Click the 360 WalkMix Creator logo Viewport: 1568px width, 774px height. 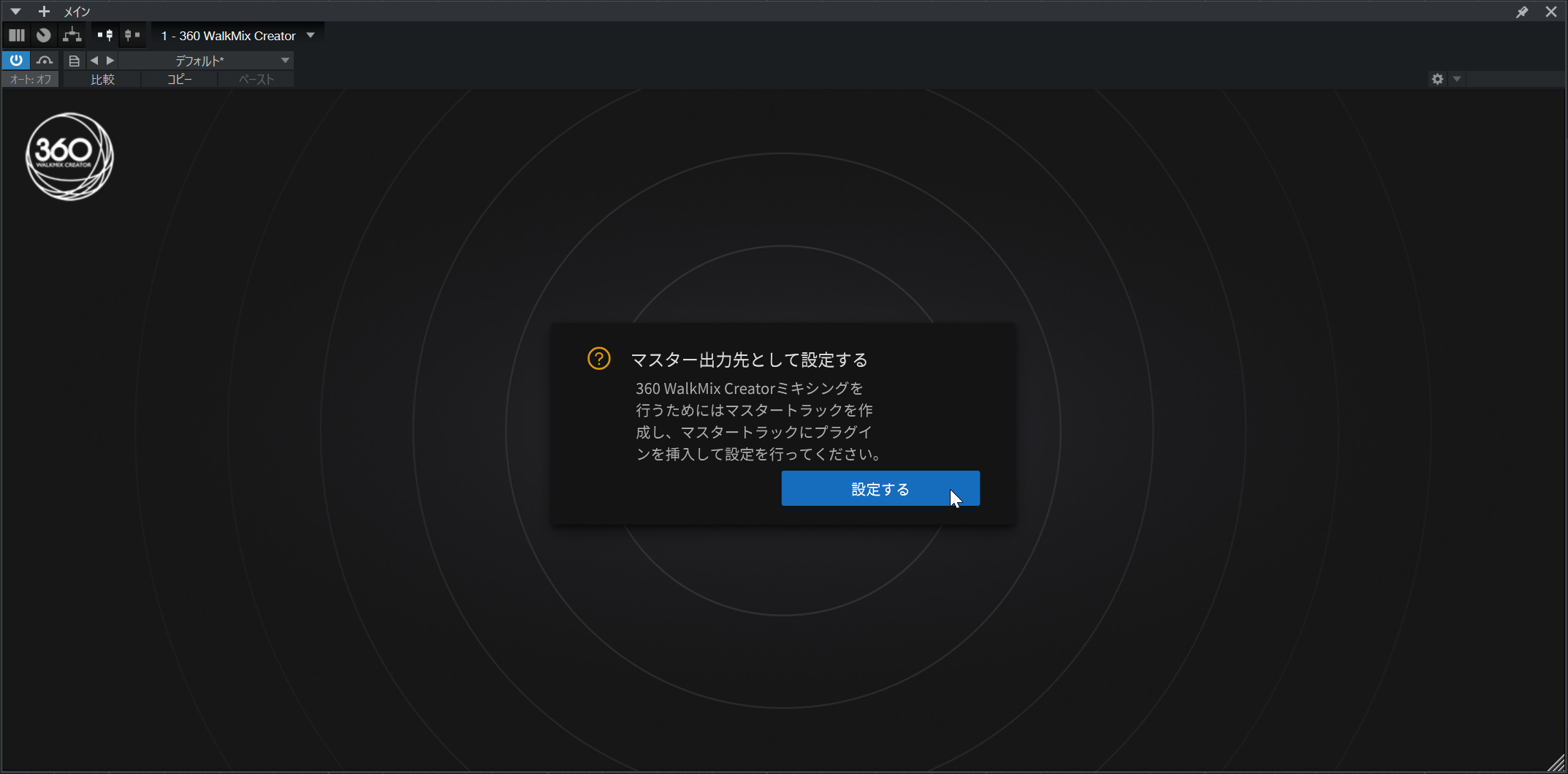pyautogui.click(x=69, y=156)
